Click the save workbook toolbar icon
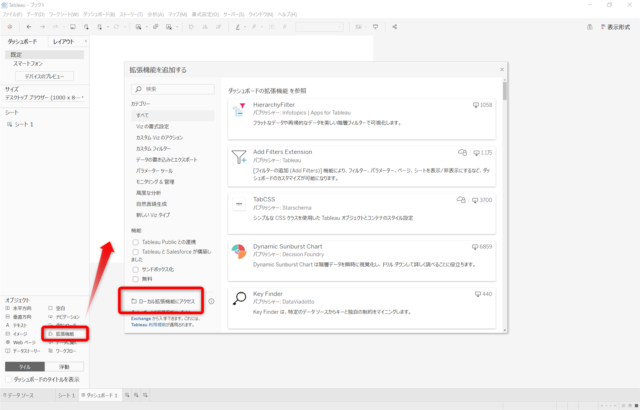Viewport: 640px width, 410px height. (x=73, y=27)
